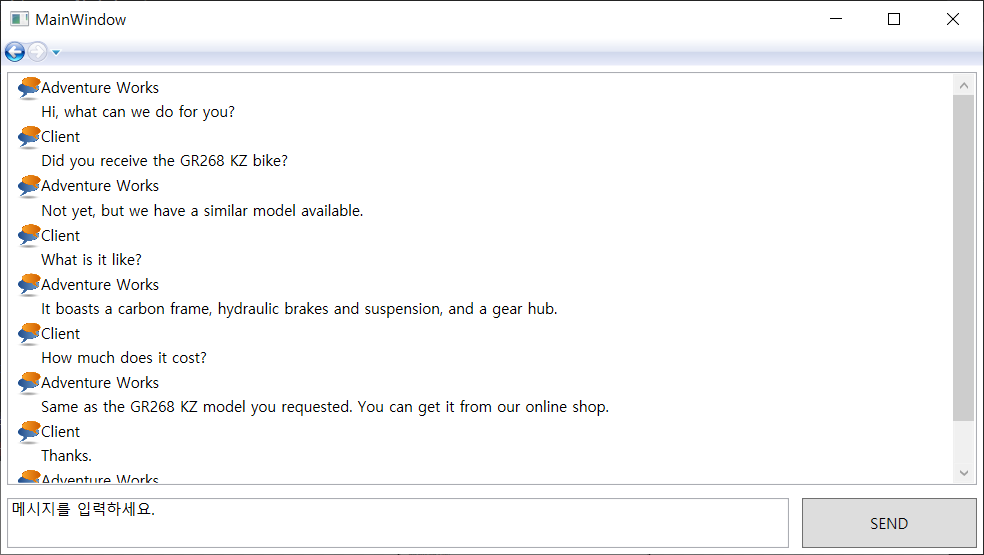This screenshot has width=984, height=555.
Task: Click 'Client' name above 'Did you receive'
Action: coord(60,137)
